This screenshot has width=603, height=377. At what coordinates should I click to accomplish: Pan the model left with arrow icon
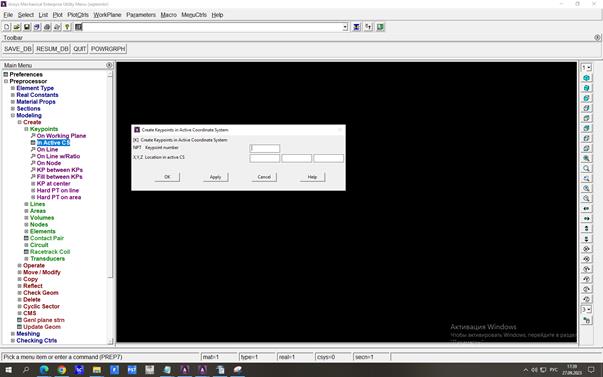586,208
